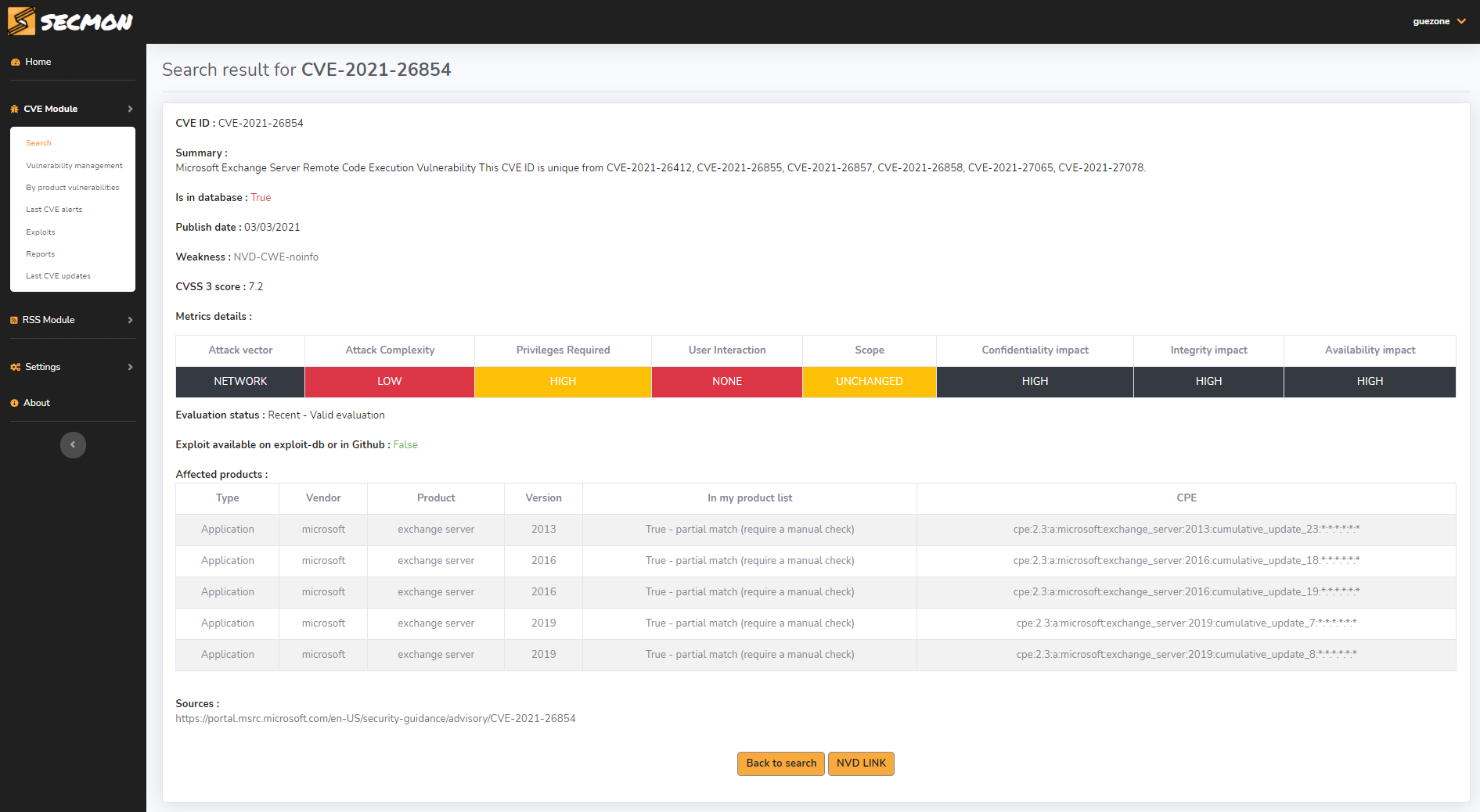The height and width of the screenshot is (812, 1480).
Task: Click the Scope column header
Action: (870, 350)
